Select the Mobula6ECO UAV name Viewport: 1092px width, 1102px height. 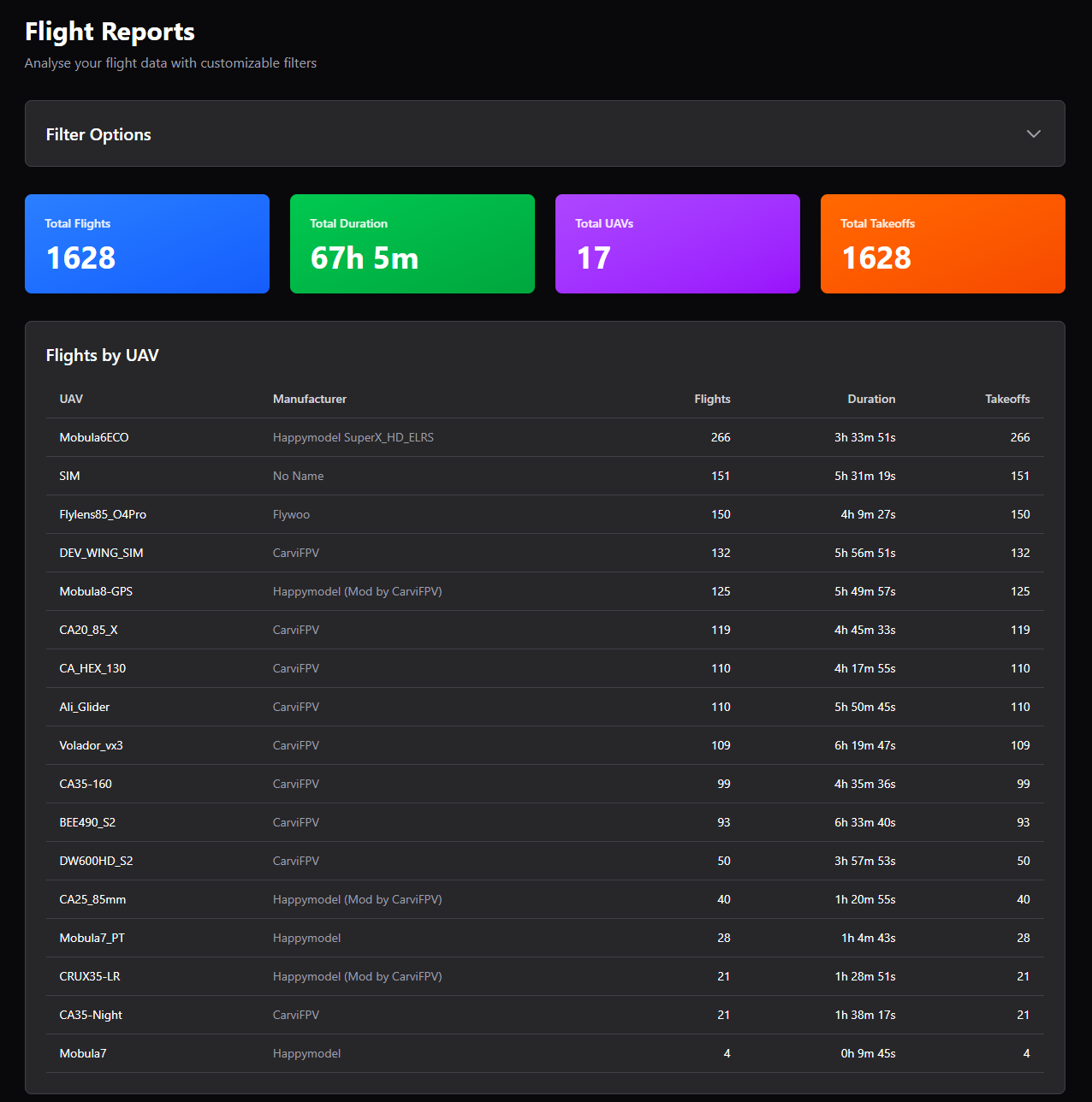(x=94, y=437)
